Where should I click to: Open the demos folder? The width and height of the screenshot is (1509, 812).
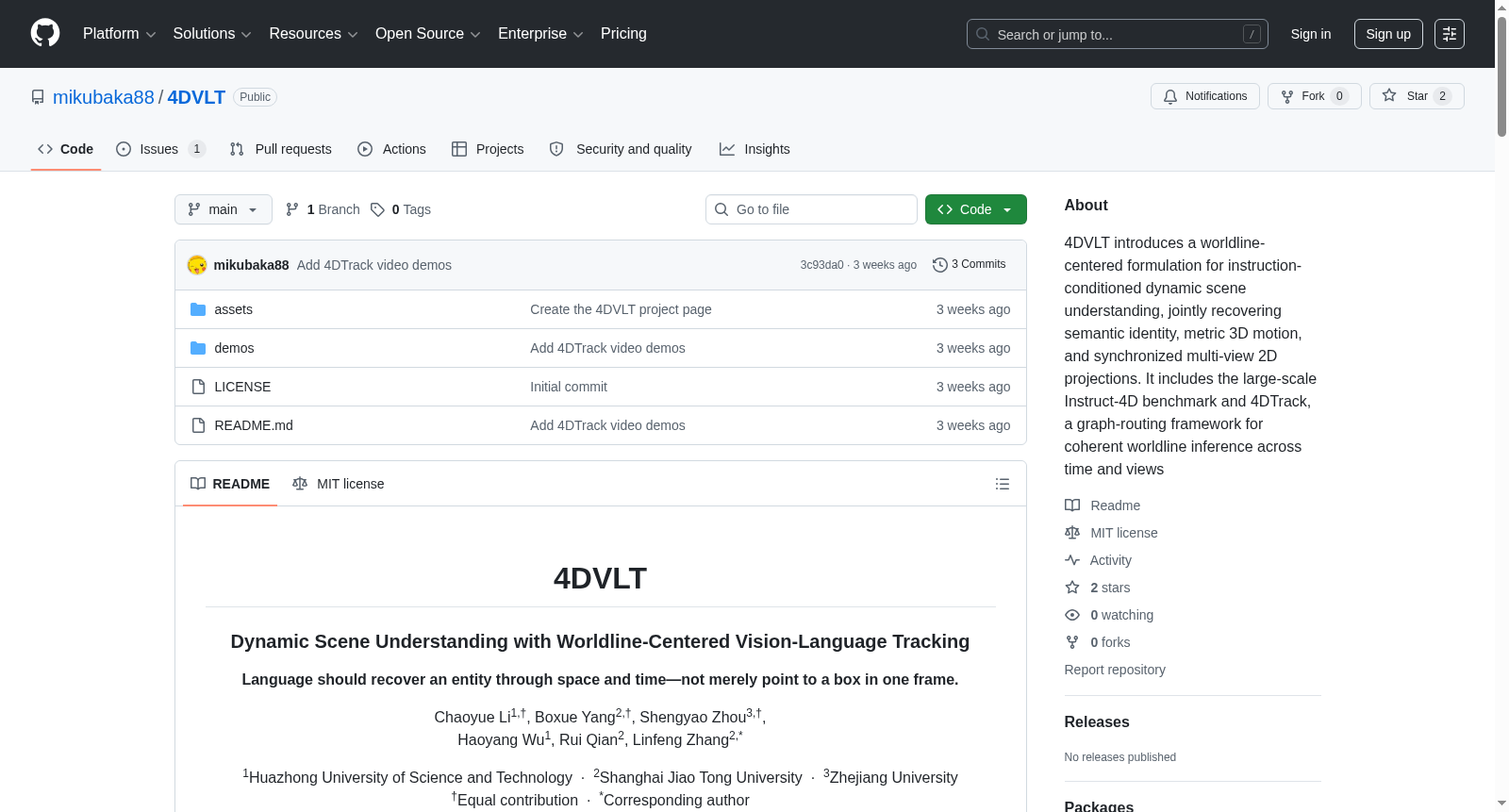pyautogui.click(x=234, y=348)
